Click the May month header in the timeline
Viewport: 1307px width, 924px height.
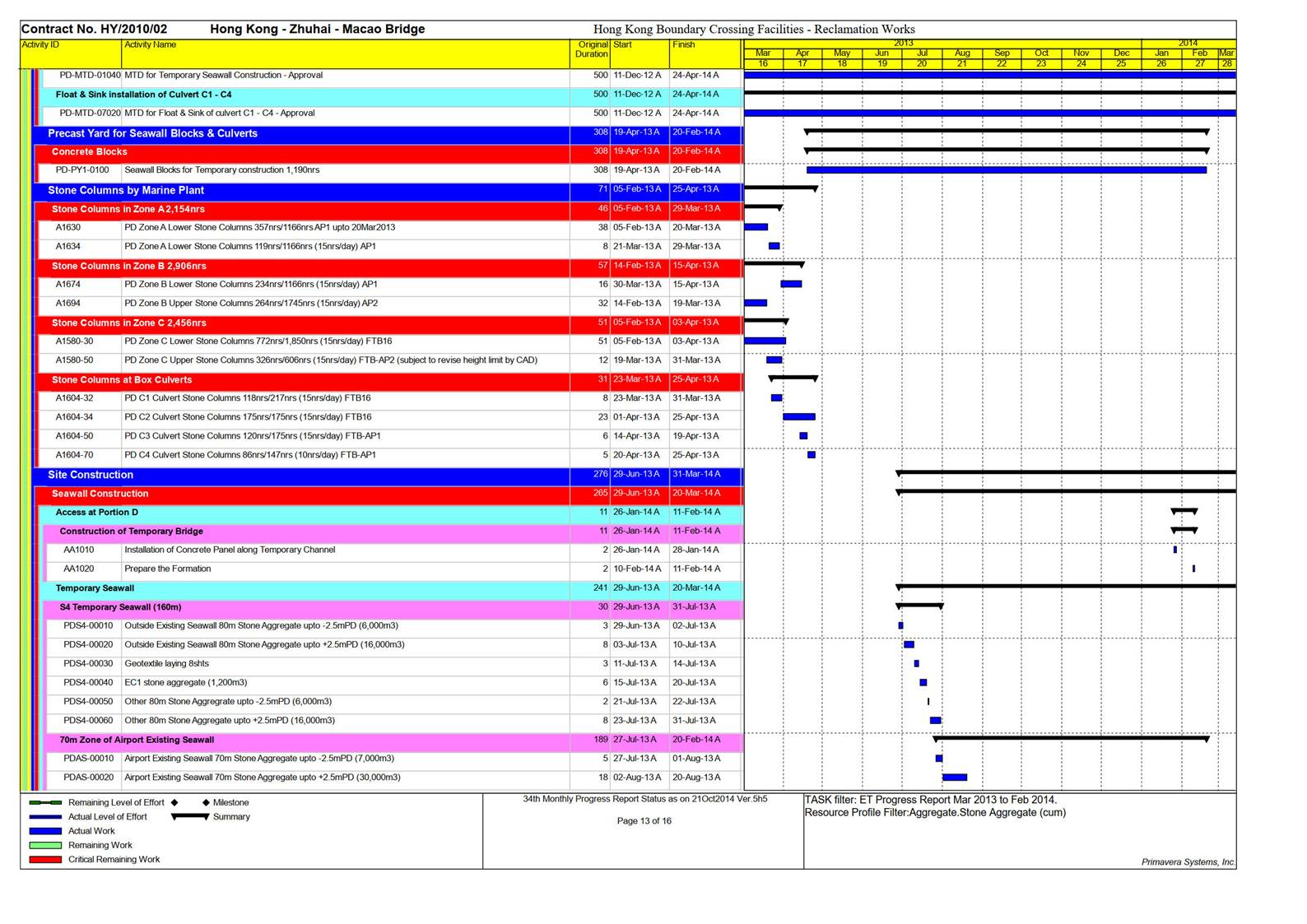[x=842, y=53]
